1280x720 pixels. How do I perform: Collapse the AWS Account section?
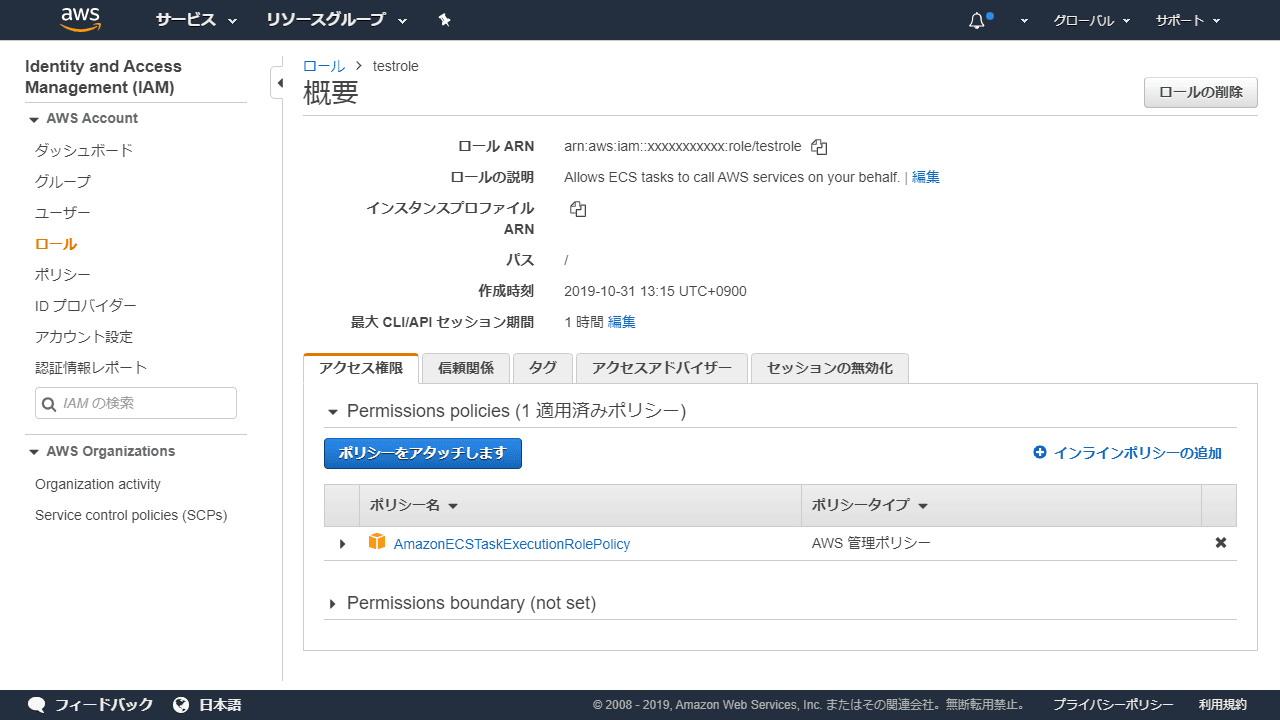tap(35, 119)
